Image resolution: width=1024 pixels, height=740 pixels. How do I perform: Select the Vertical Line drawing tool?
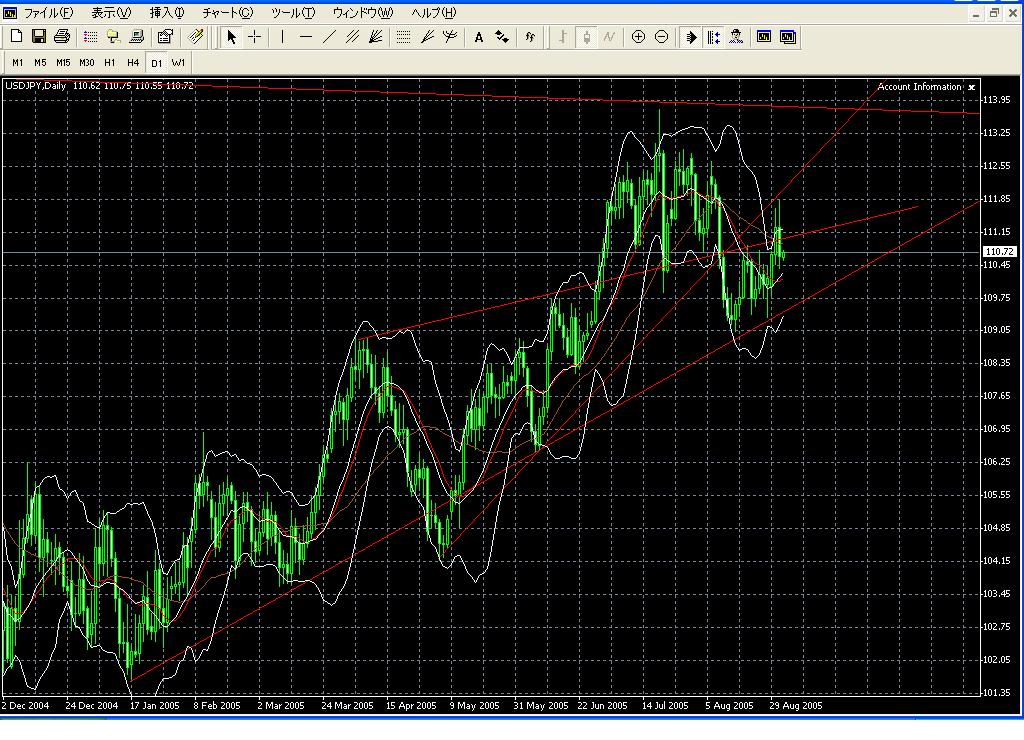click(x=282, y=37)
